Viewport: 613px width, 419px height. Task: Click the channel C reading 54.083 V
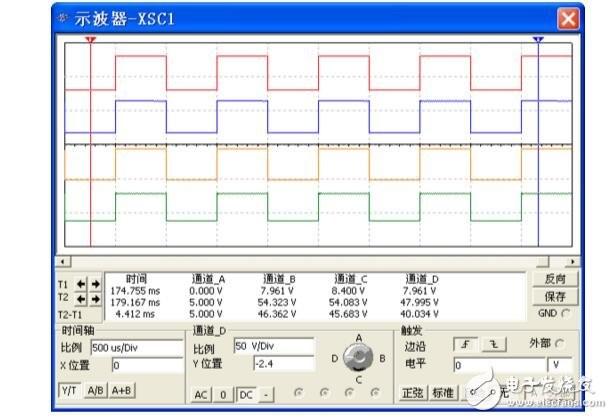point(348,303)
